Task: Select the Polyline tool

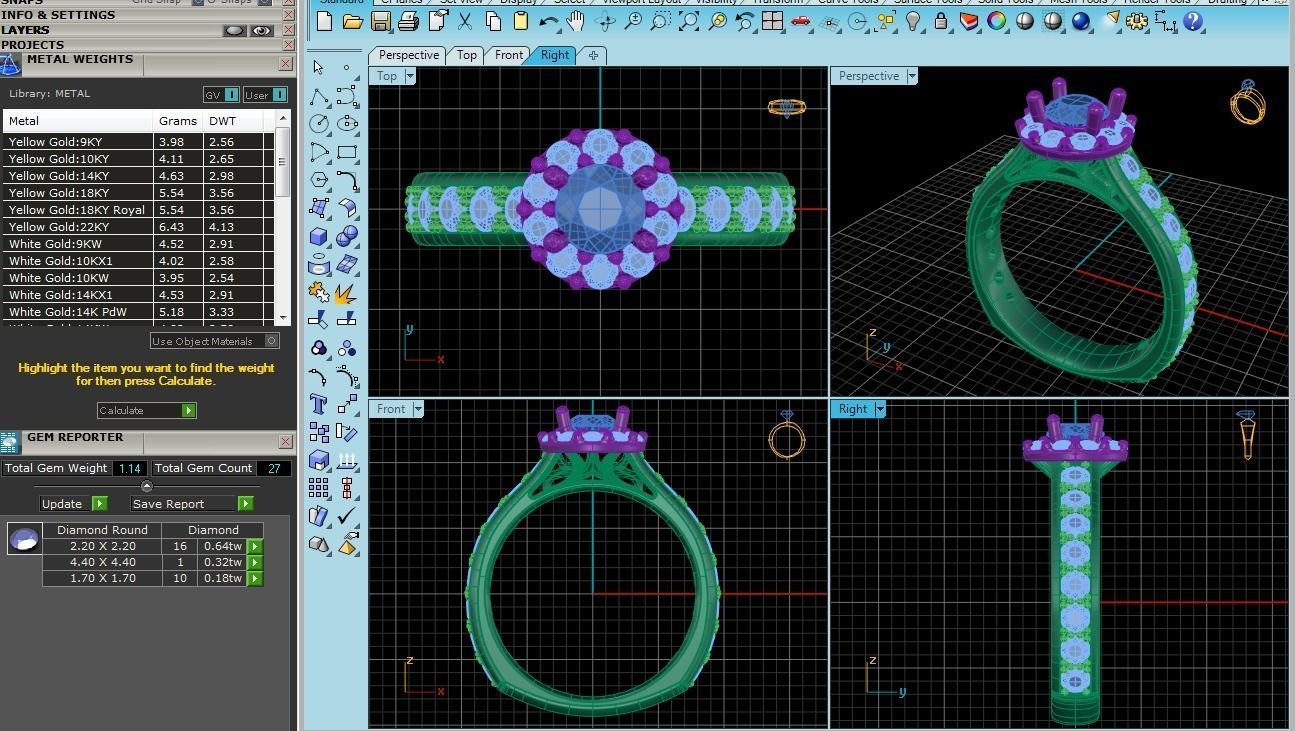Action: click(x=318, y=96)
